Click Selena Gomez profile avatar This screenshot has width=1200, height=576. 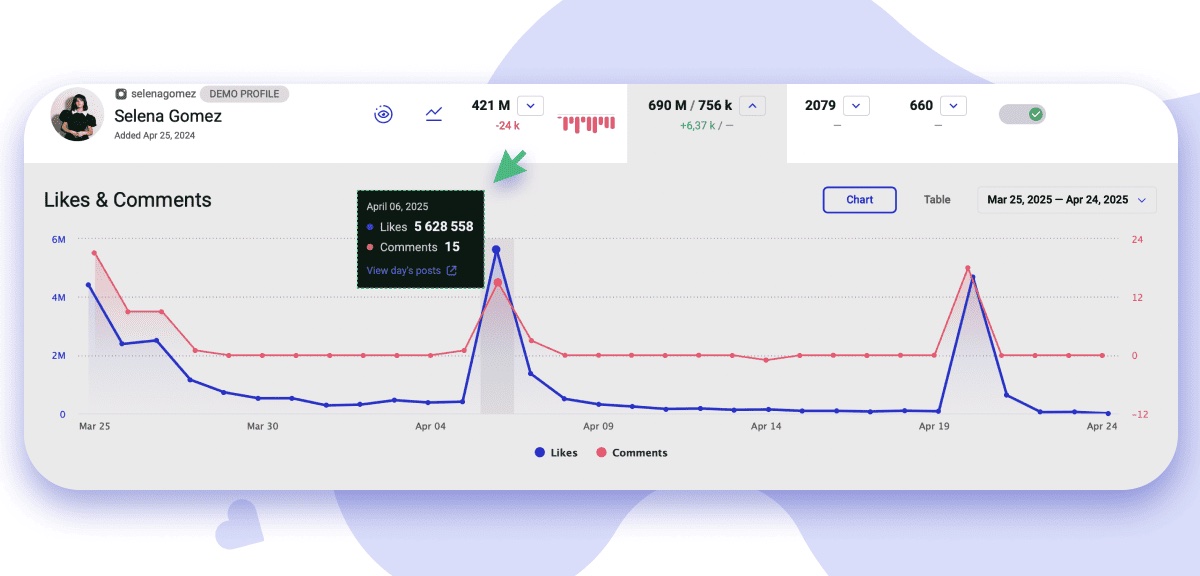coord(77,114)
